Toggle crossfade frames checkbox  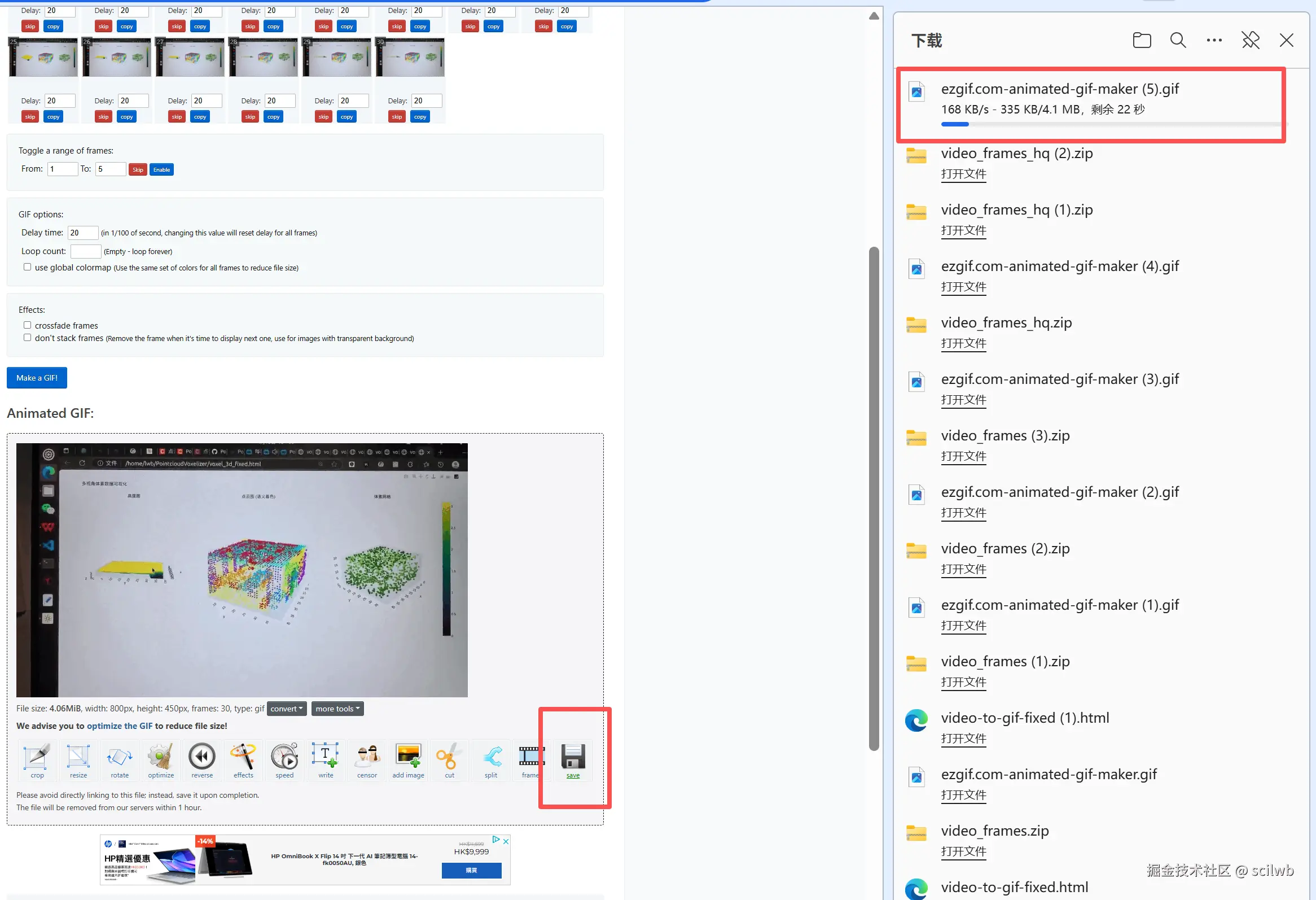coord(27,325)
